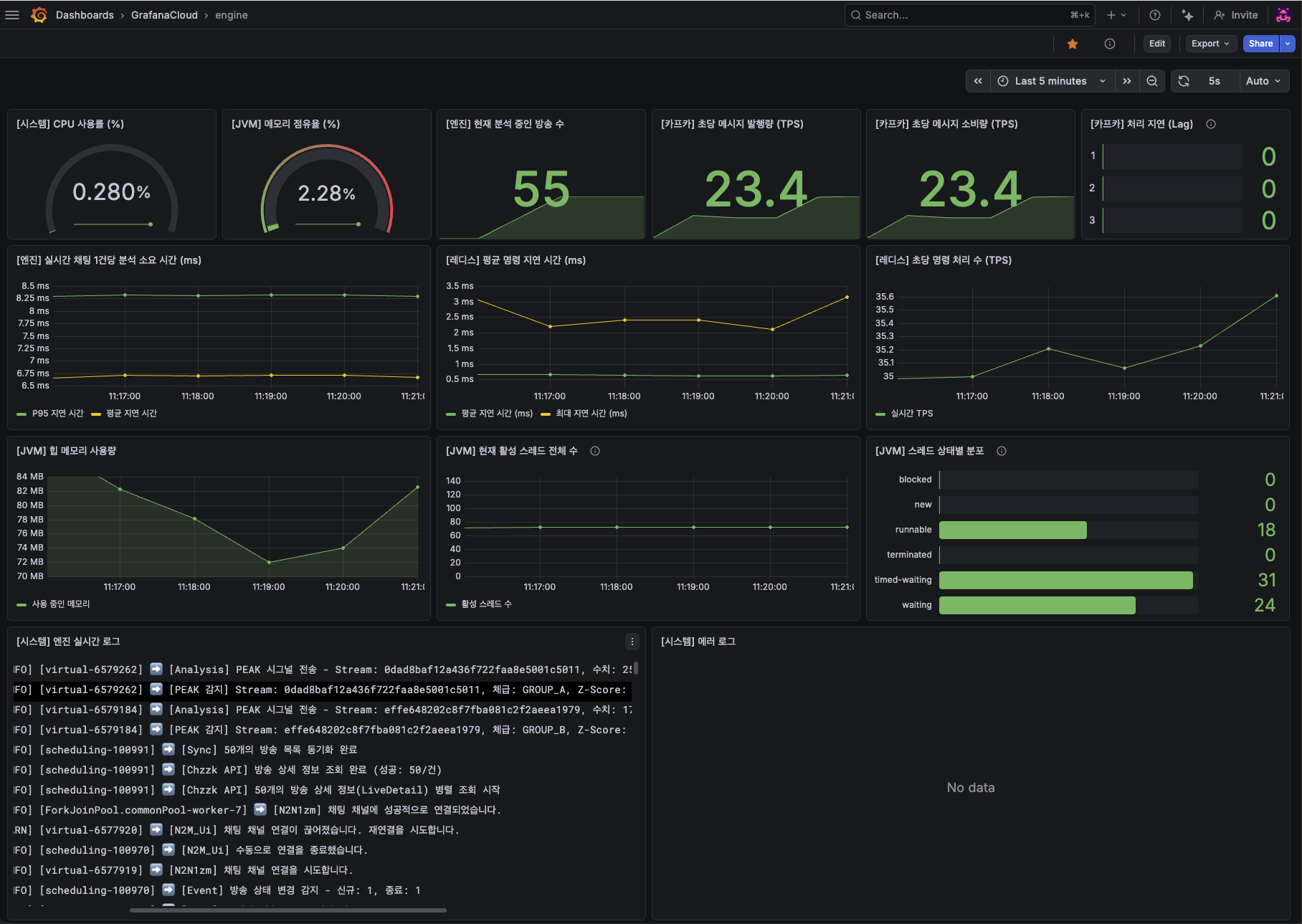Zoom out the time range
Image resolution: width=1302 pixels, height=924 pixels.
pos(1152,81)
